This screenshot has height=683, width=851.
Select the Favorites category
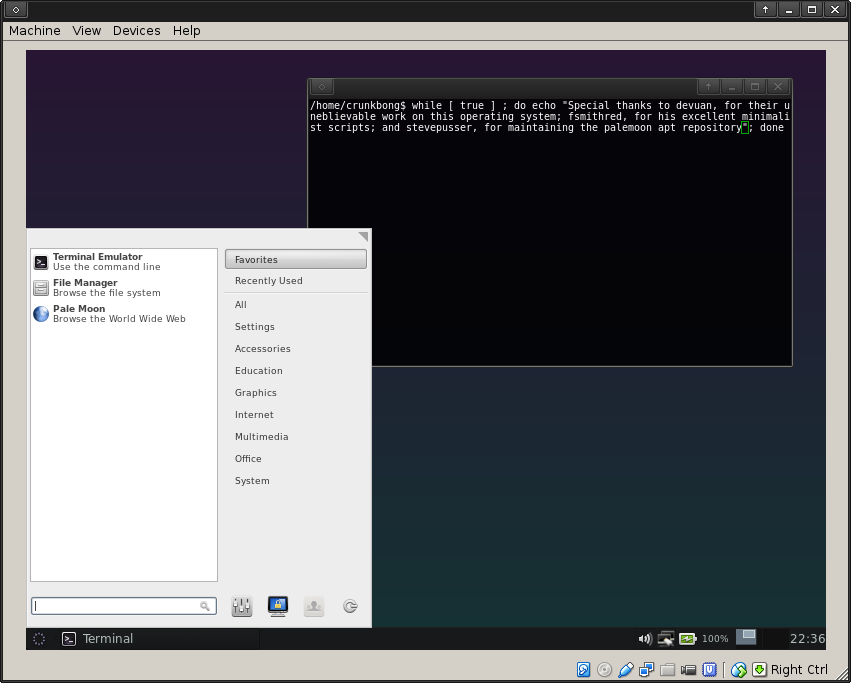pos(295,259)
